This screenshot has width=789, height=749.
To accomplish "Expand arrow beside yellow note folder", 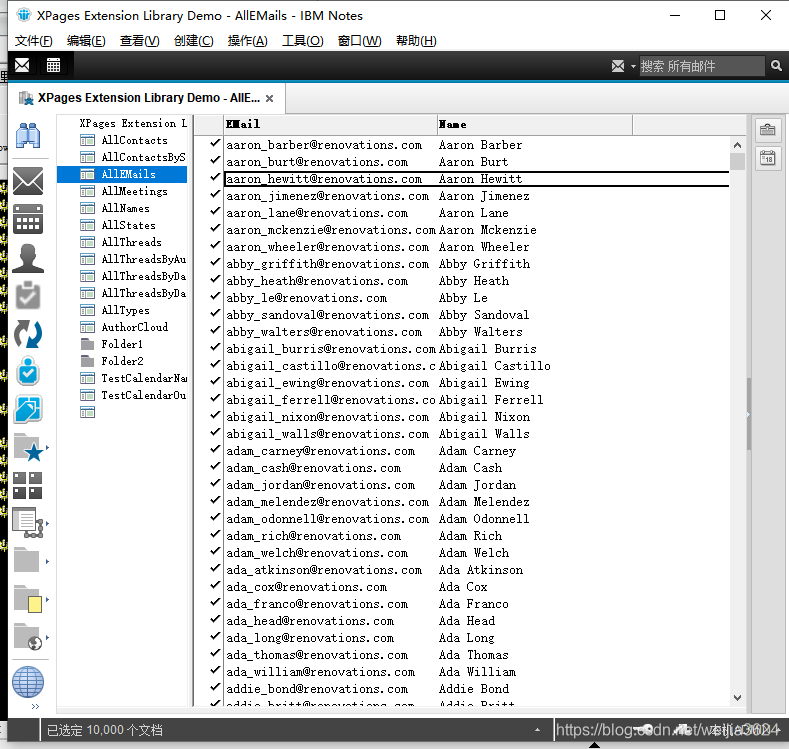I will pos(47,599).
